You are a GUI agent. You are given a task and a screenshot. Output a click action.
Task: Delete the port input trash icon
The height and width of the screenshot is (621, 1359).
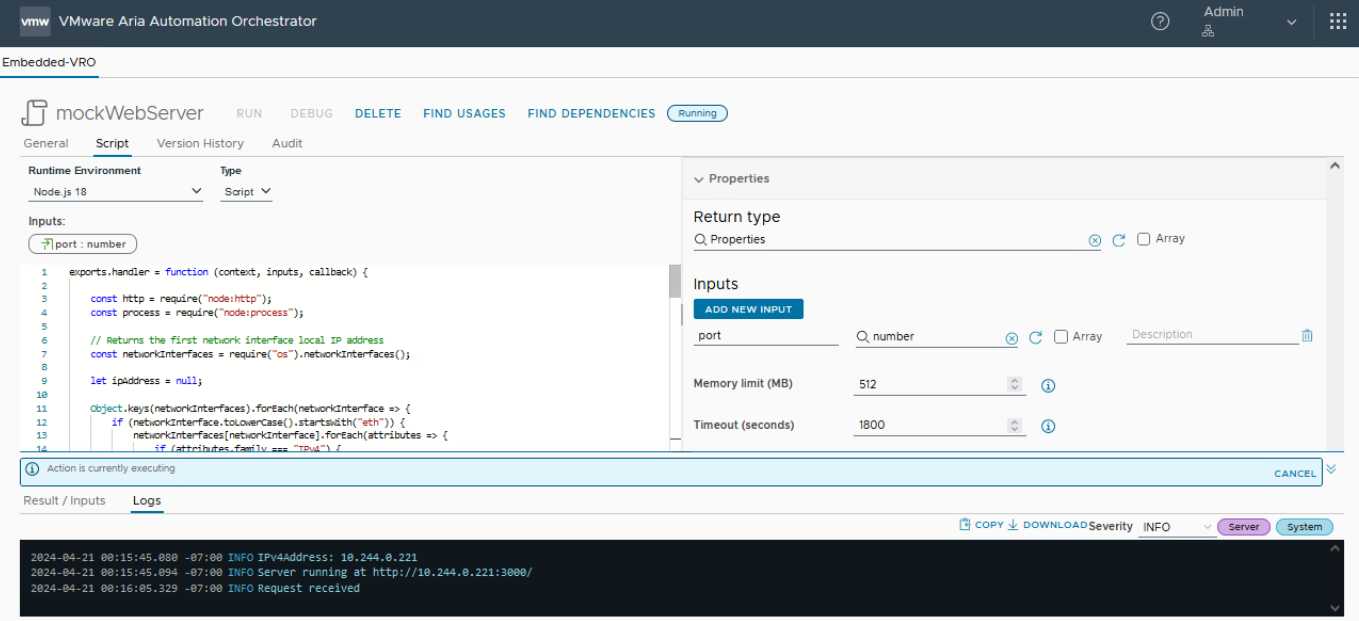coord(1307,336)
